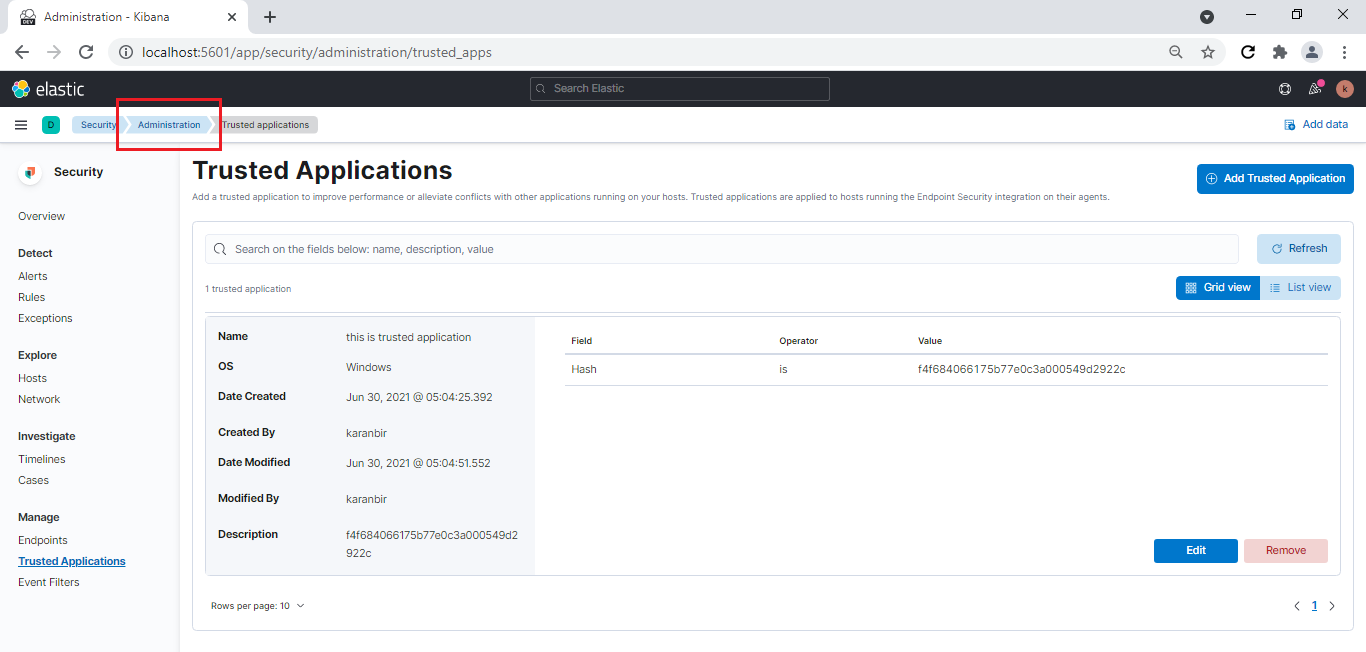Open the green D space switcher icon

pyautogui.click(x=51, y=124)
